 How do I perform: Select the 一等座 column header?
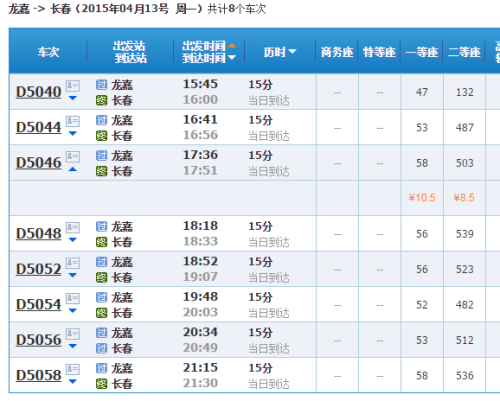[x=422, y=52]
